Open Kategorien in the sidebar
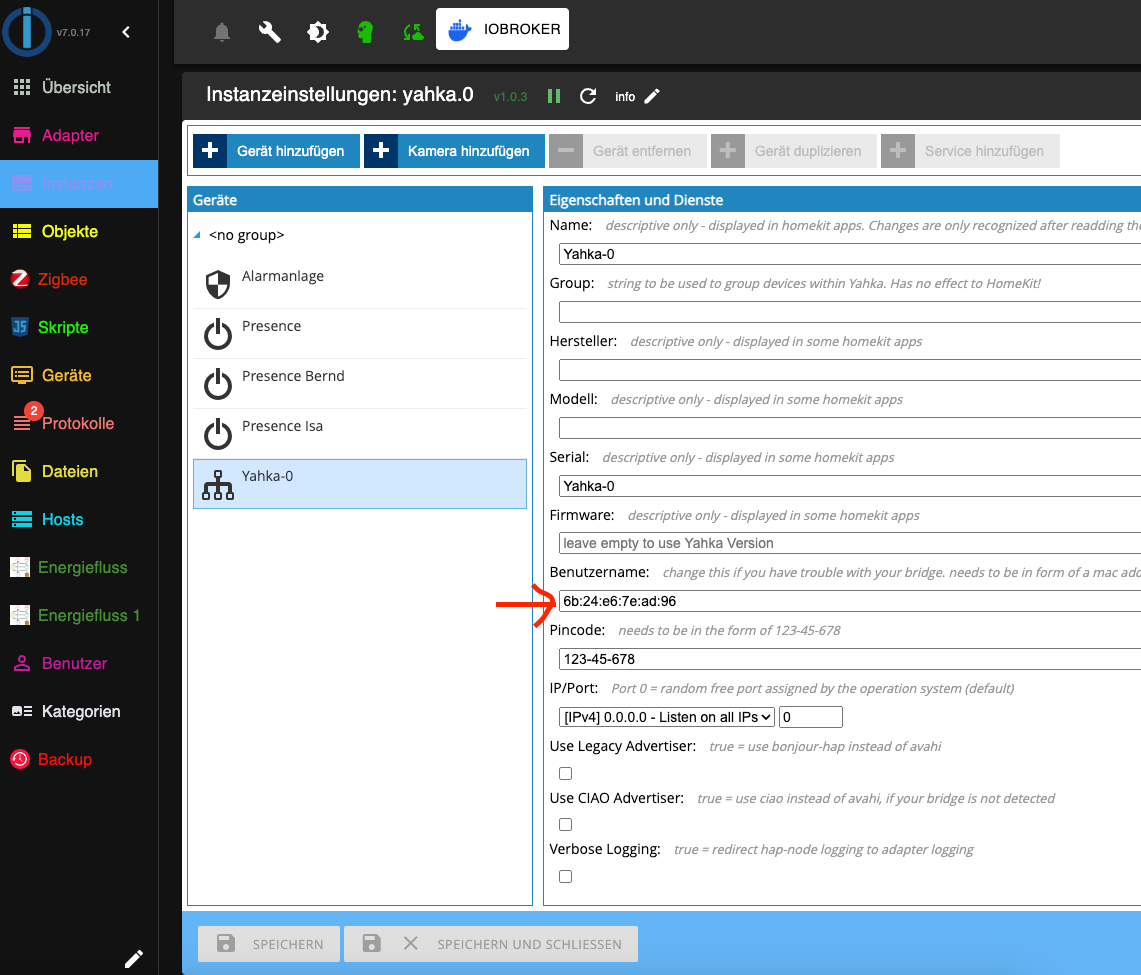Viewport: 1141px width, 975px height. click(x=79, y=712)
